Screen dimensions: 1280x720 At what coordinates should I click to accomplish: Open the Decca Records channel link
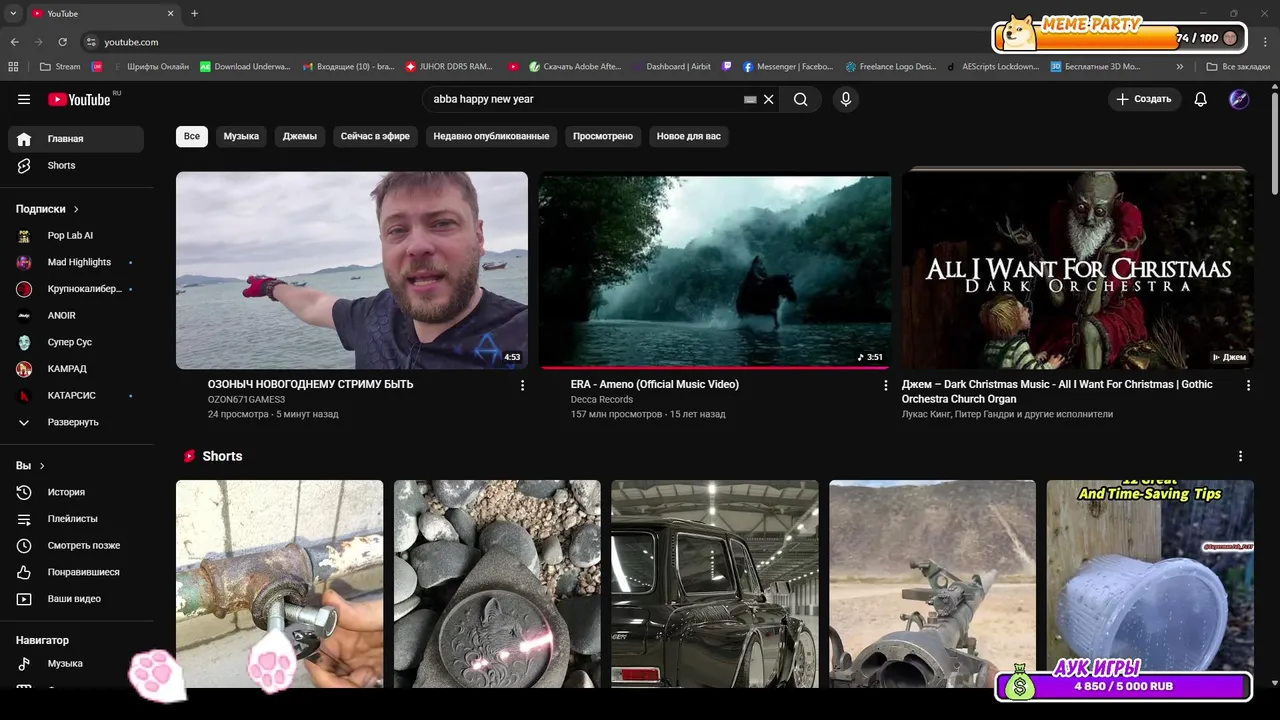[602, 400]
